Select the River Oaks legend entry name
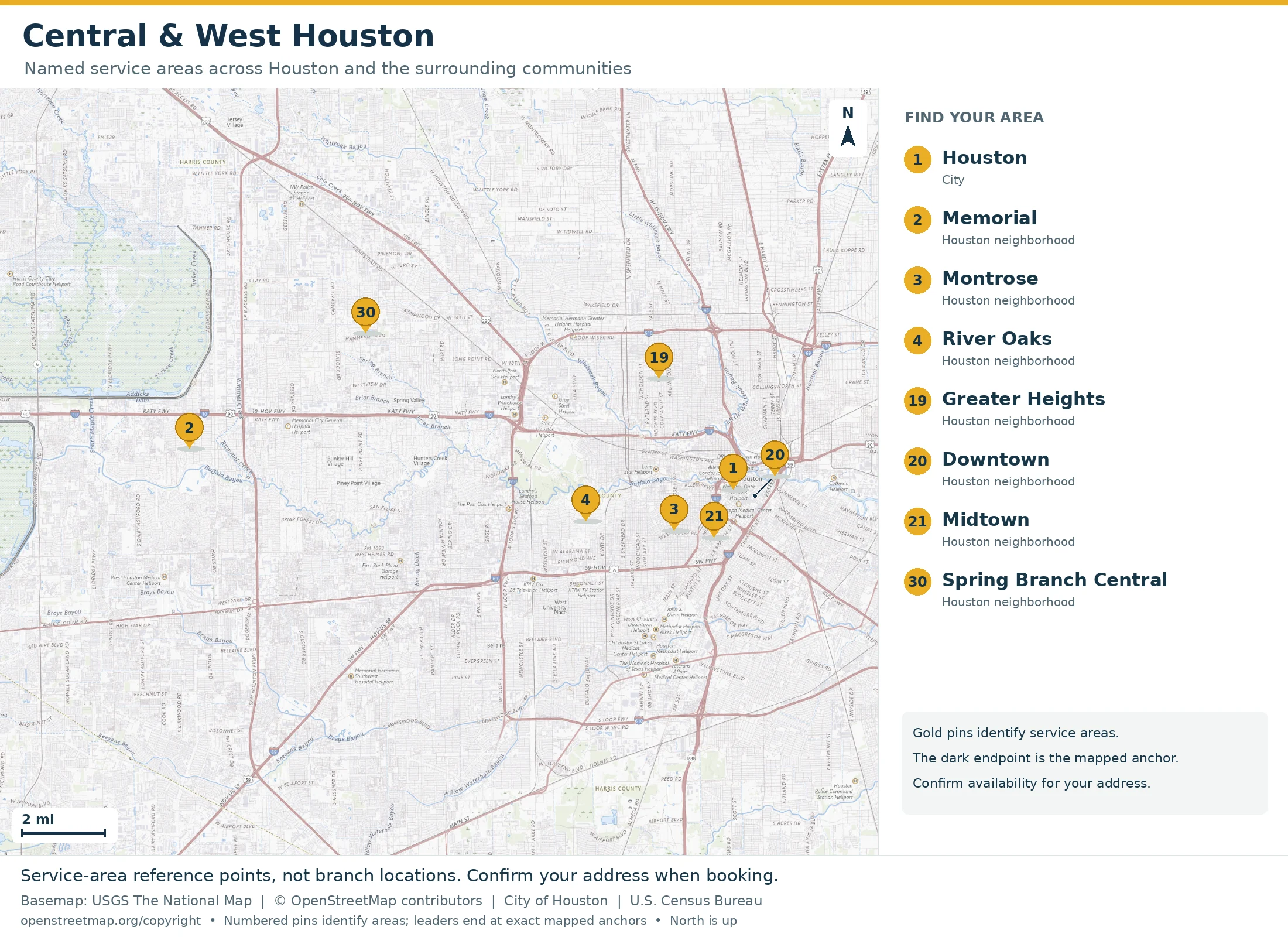The height and width of the screenshot is (937, 1288). point(997,339)
